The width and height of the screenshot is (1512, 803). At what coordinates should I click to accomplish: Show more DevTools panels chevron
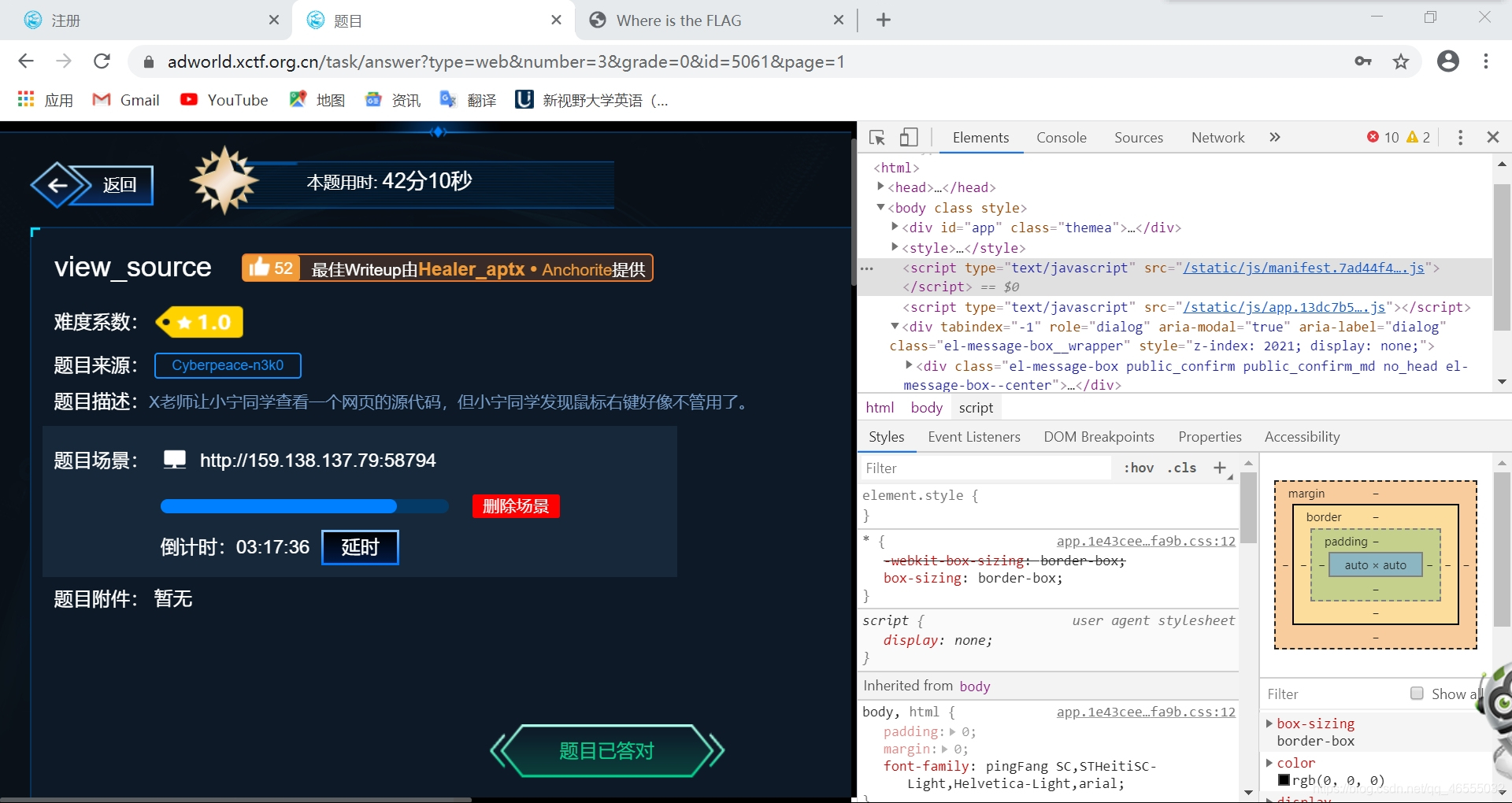tap(1275, 138)
